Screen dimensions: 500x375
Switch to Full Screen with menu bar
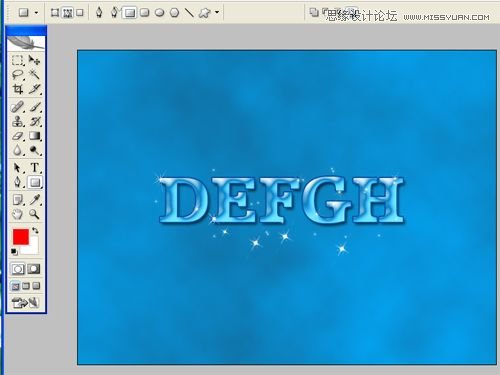[26, 286]
